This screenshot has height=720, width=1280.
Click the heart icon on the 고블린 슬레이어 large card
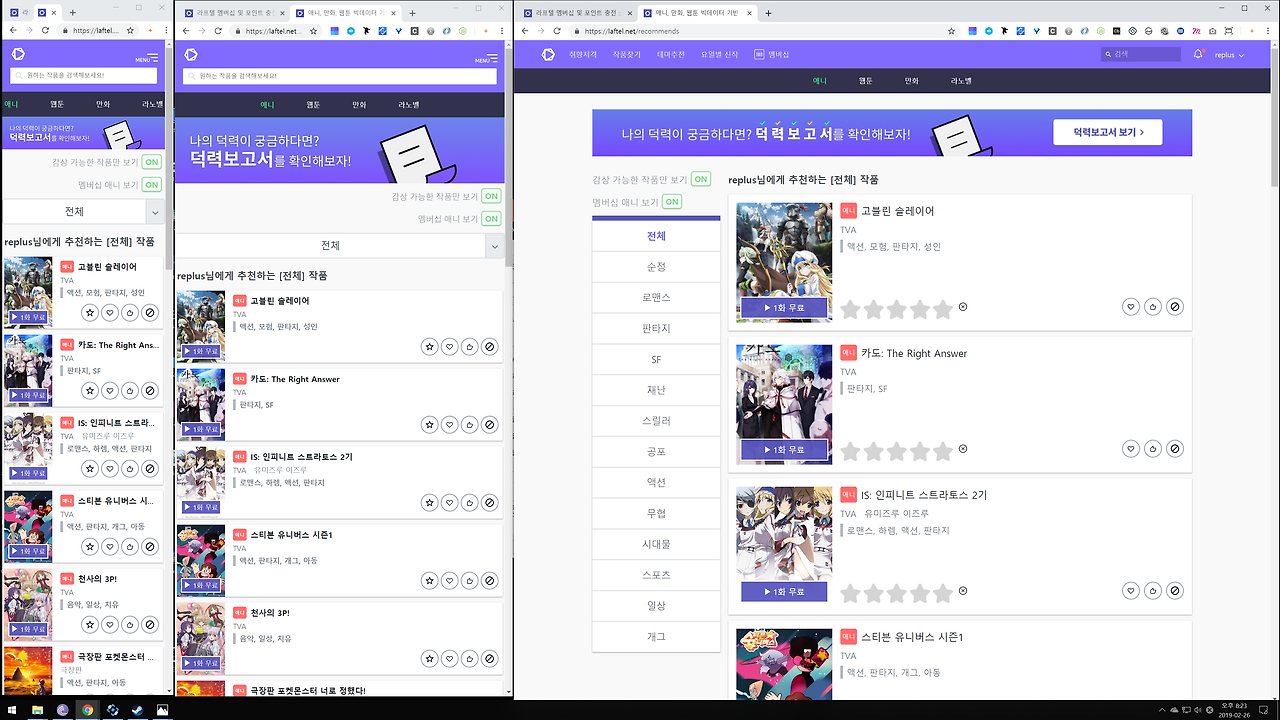(1130, 307)
